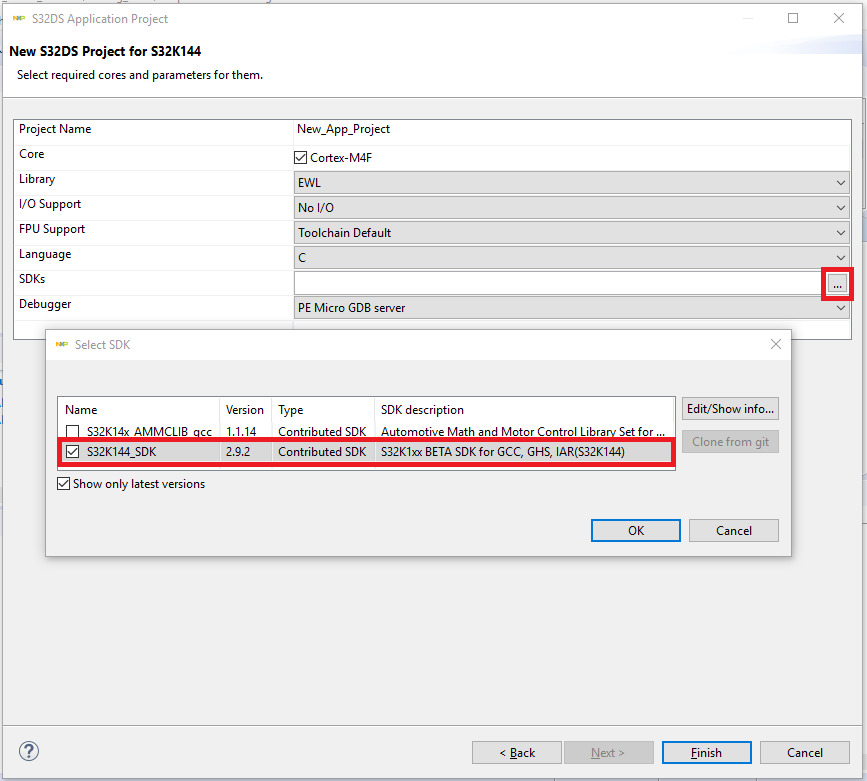867x781 pixels.
Task: Click the New_App_Project name value
Action: coord(343,129)
